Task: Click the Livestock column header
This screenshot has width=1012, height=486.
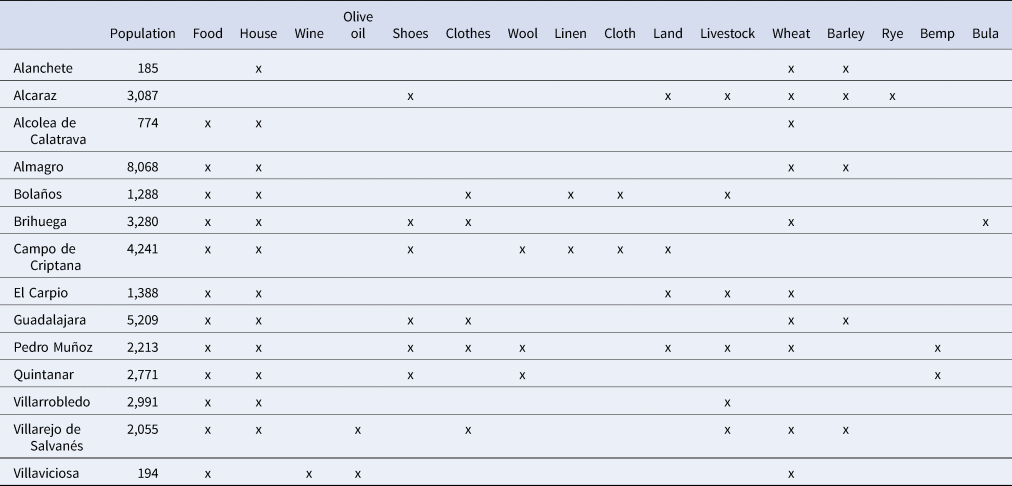Action: pyautogui.click(x=727, y=34)
